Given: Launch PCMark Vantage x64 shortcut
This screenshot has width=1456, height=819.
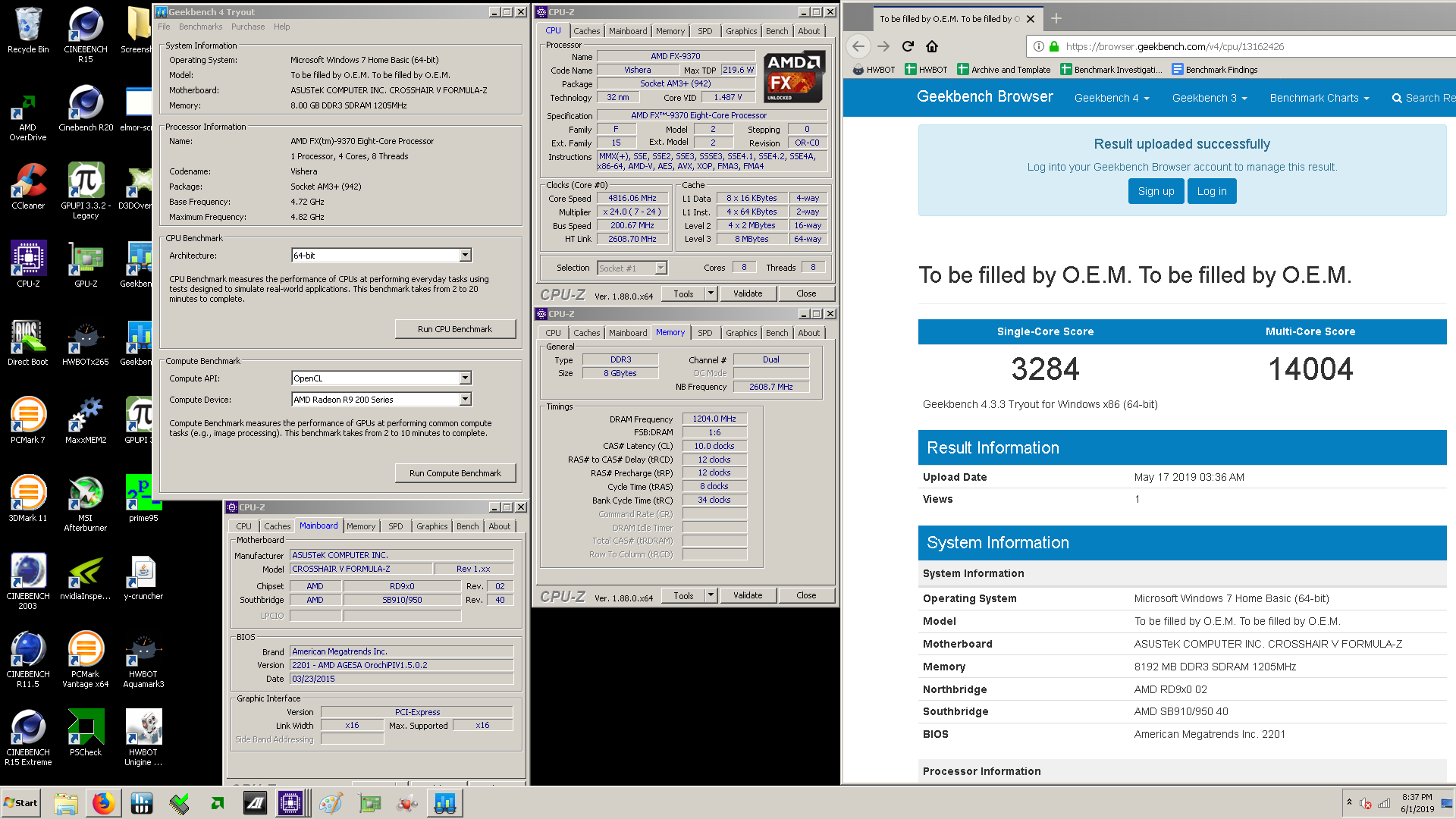Looking at the screenshot, I should pyautogui.click(x=86, y=660).
